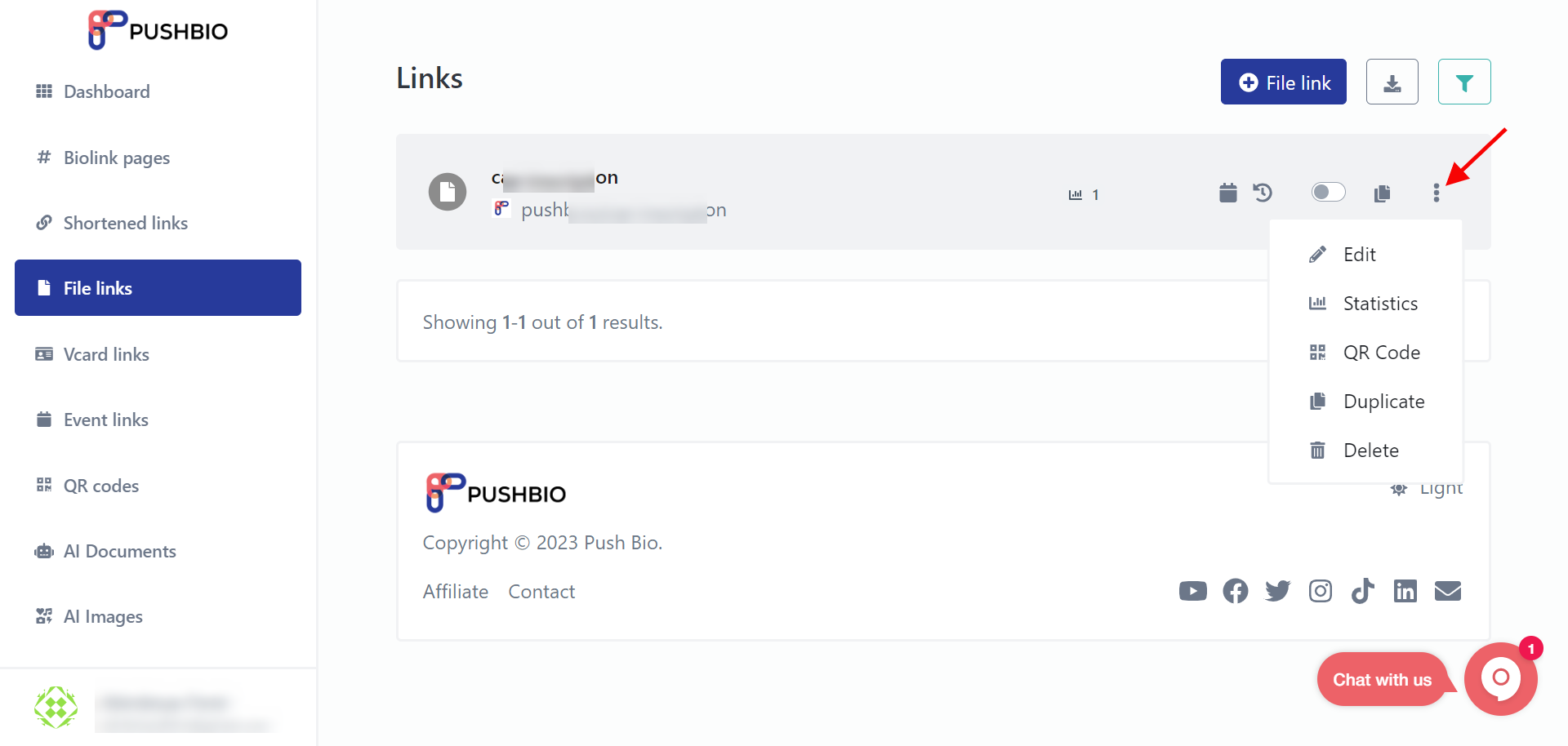
Task: Click the calendar schedule icon on link row
Action: coord(1227,193)
